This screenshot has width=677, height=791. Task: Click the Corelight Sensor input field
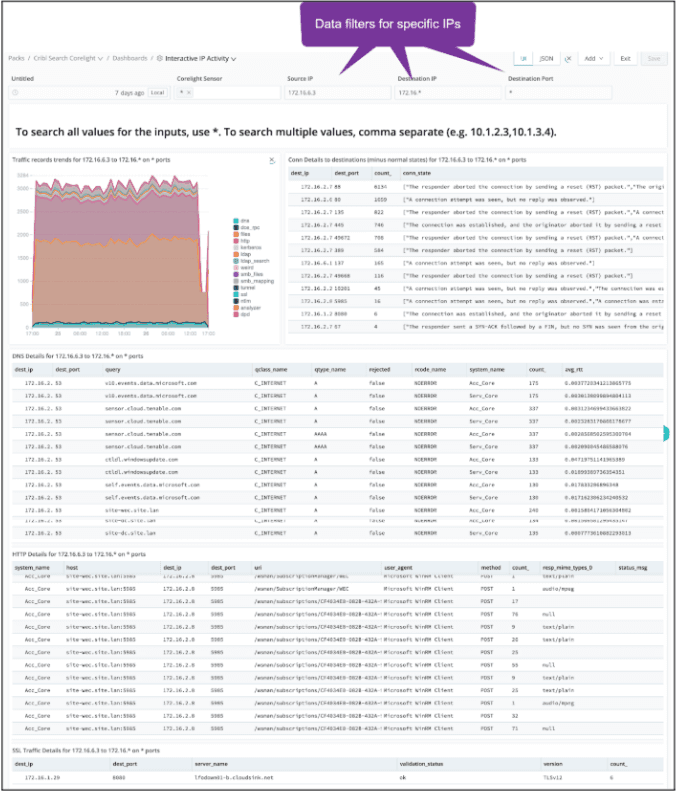(227, 93)
